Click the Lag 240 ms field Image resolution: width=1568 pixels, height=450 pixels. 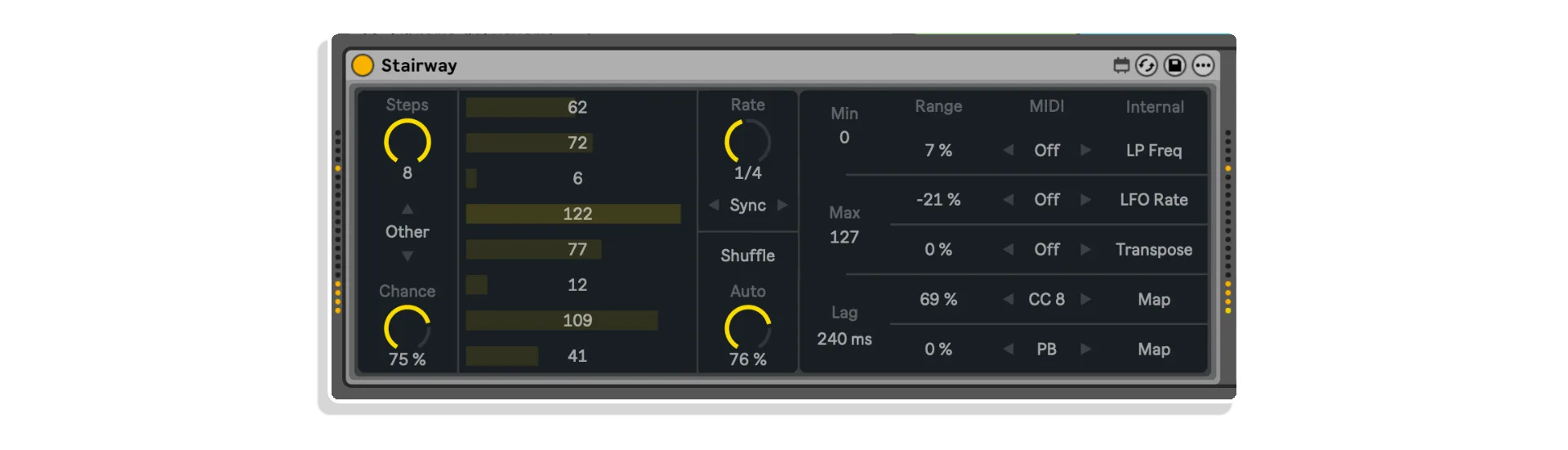click(844, 339)
